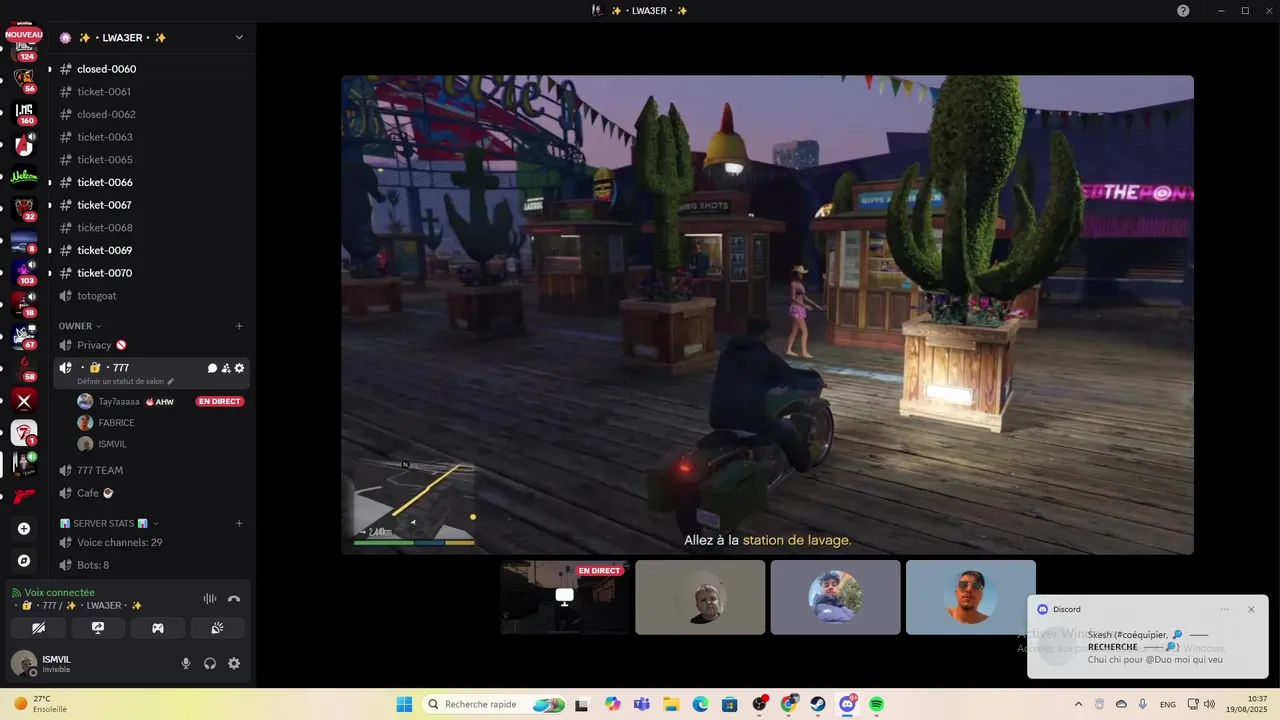
Task: Open user settings gear at bottom
Action: point(234,663)
